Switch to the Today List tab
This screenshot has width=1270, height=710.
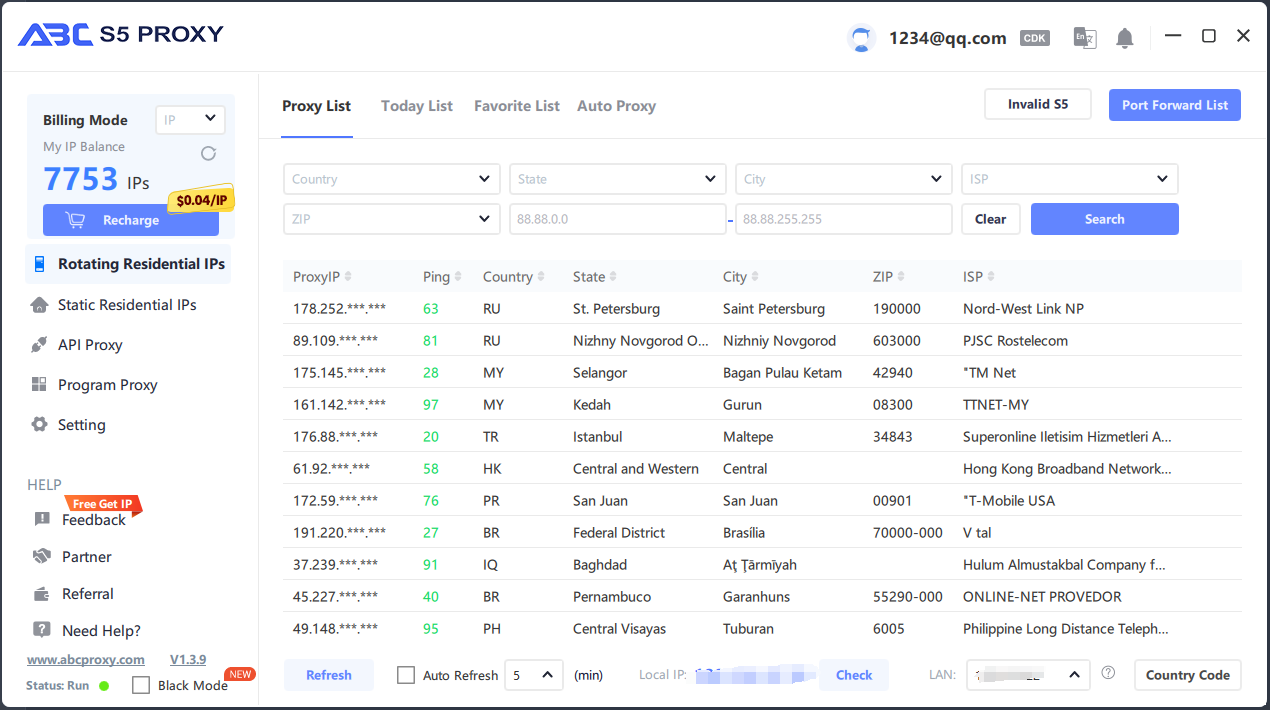(x=416, y=106)
